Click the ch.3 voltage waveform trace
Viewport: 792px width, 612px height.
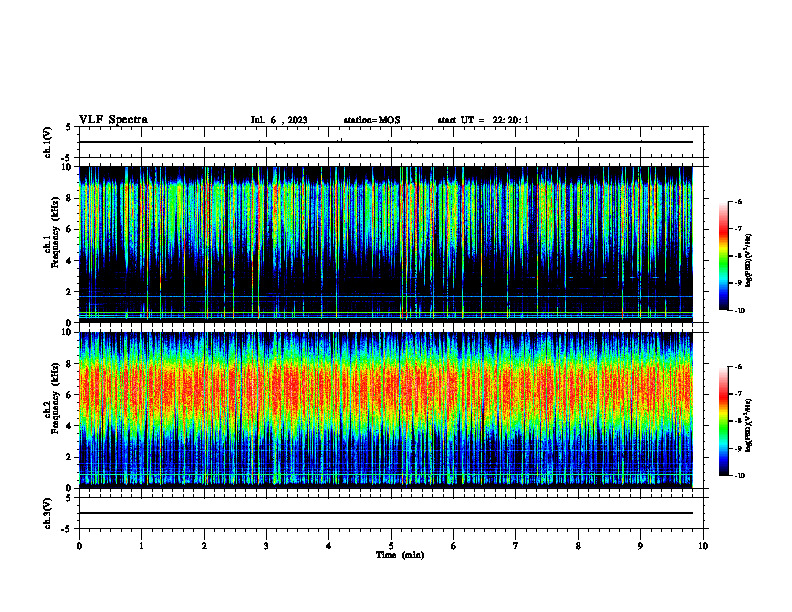(x=386, y=513)
